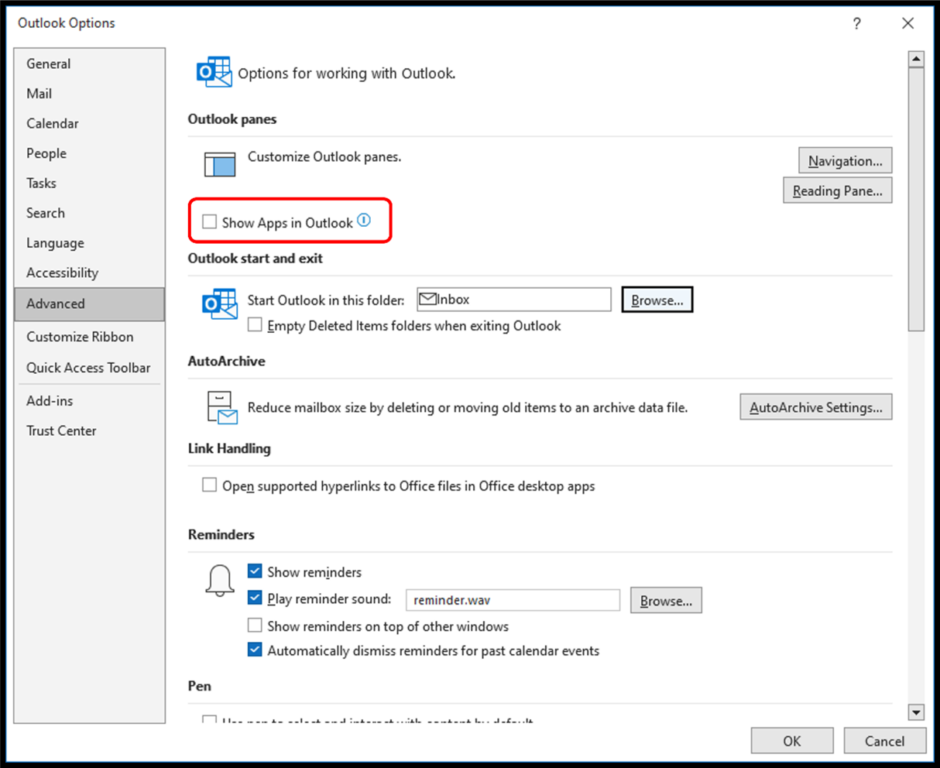Click the AutoArchive mailbox icon
The image size is (940, 768).
coord(221,406)
